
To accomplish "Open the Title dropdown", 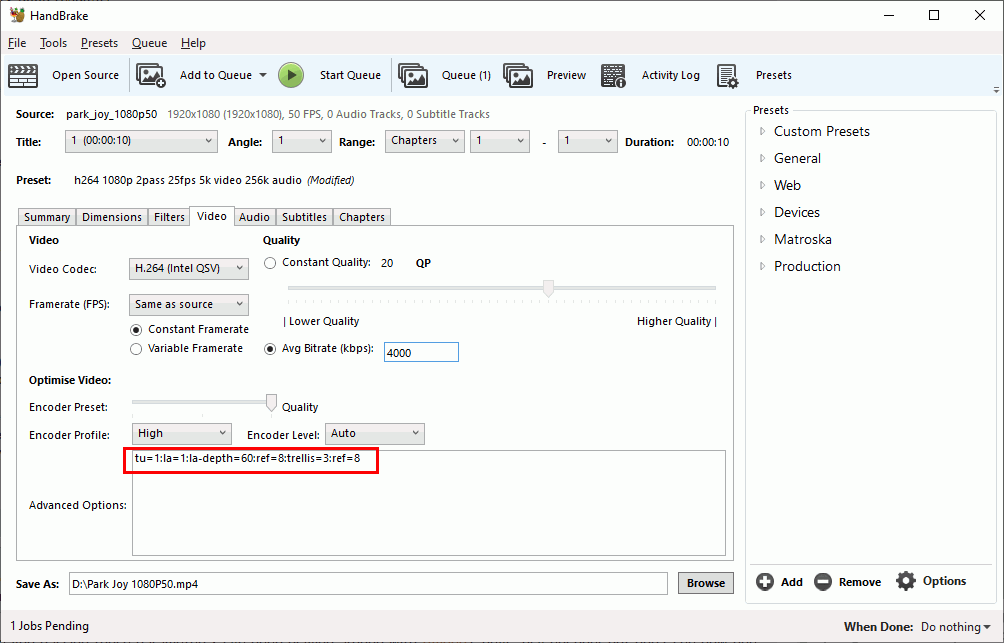I will (141, 142).
